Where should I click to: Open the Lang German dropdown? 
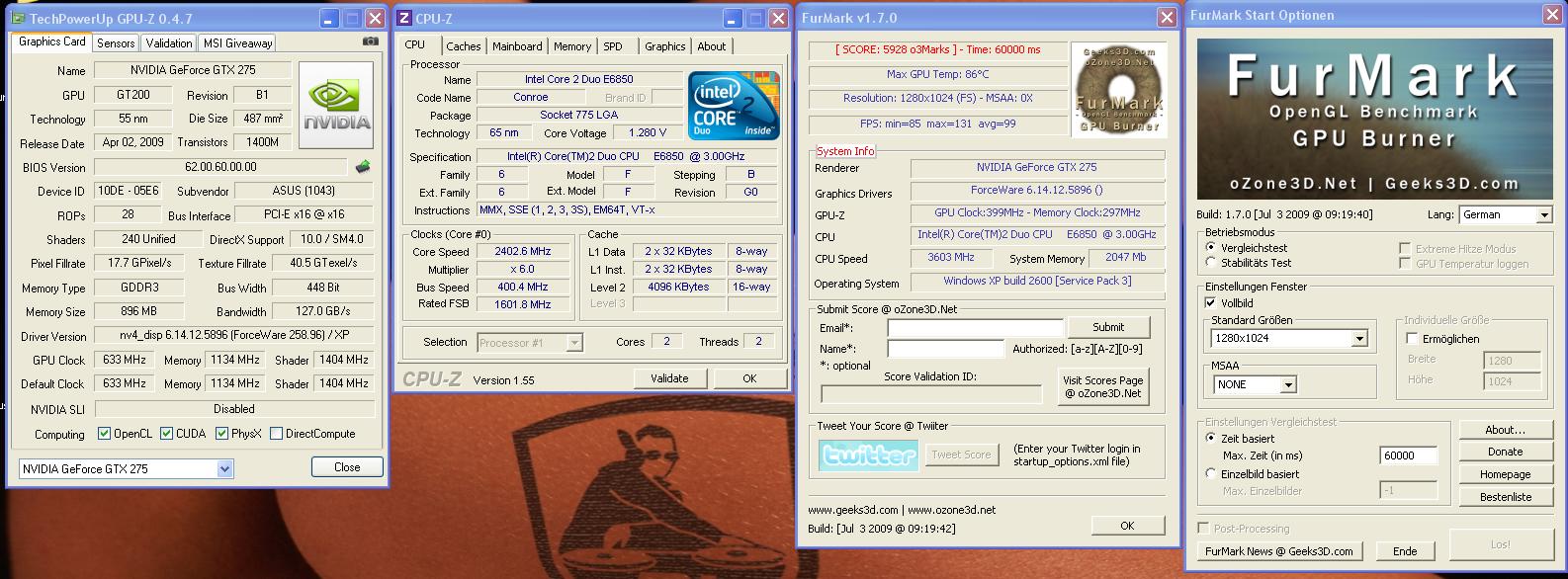pos(1543,215)
